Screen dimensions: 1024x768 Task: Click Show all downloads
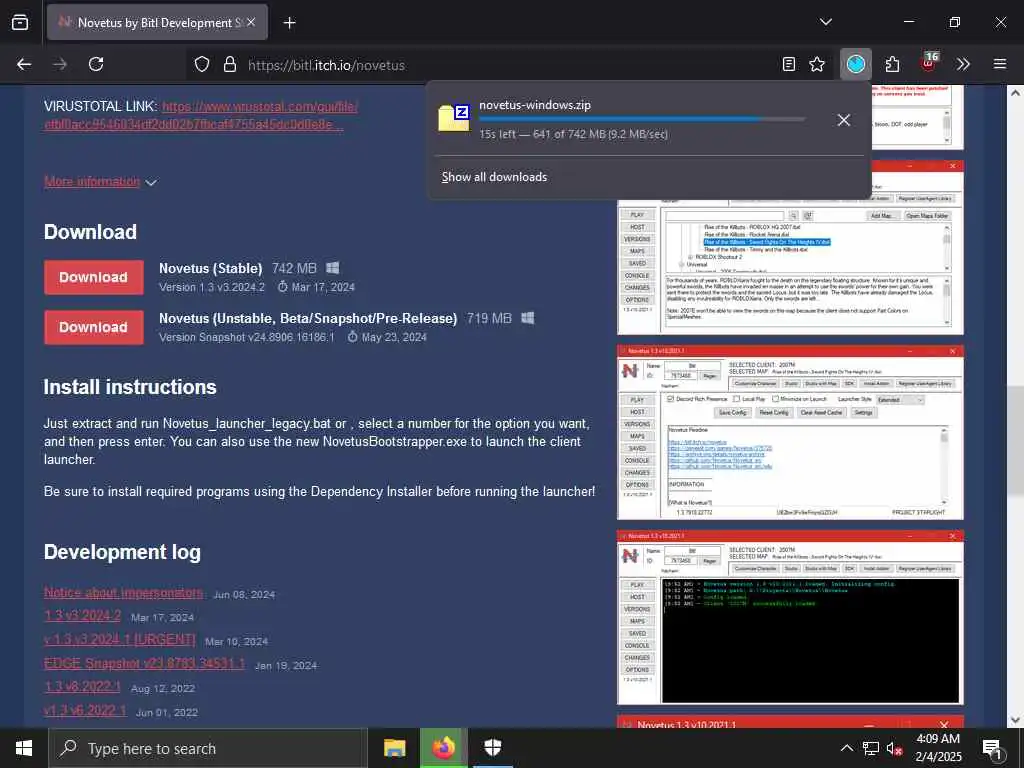pos(494,177)
